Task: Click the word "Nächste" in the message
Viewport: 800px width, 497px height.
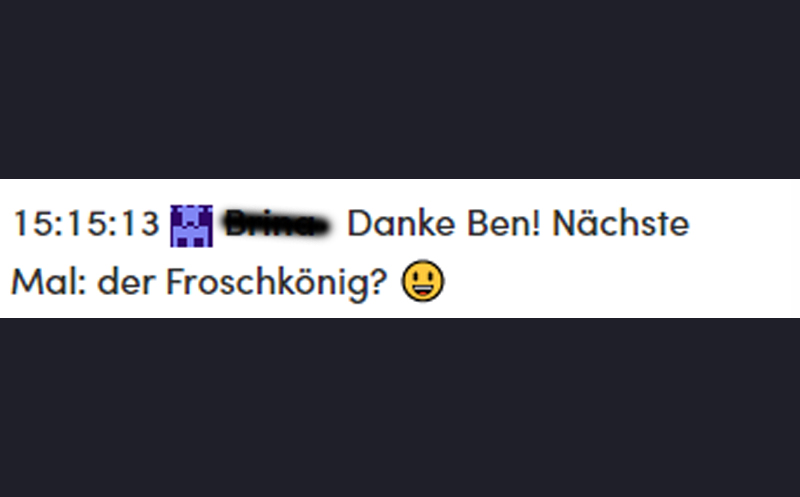Action: click(621, 223)
